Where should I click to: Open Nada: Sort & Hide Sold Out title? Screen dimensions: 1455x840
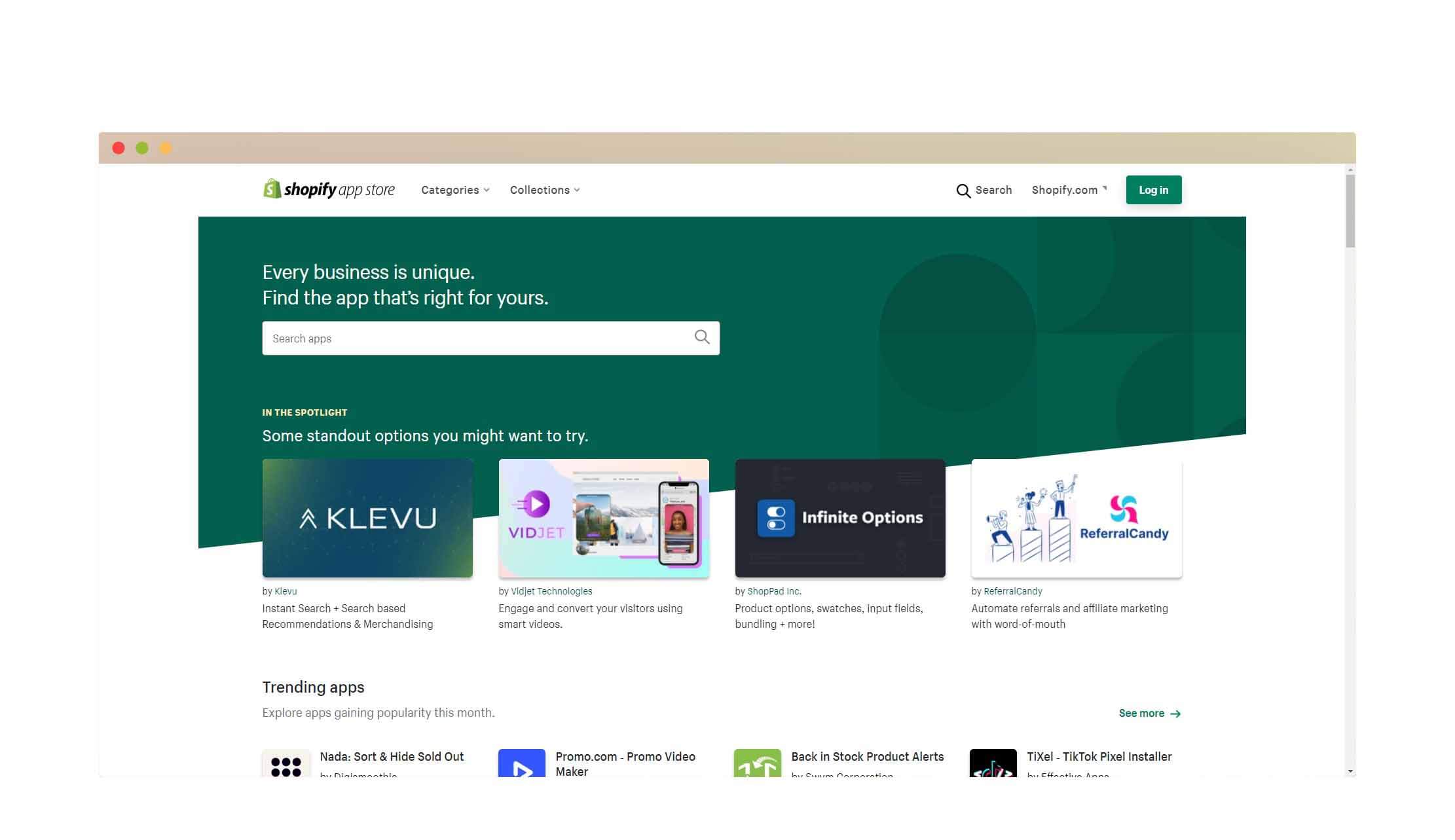(x=392, y=756)
